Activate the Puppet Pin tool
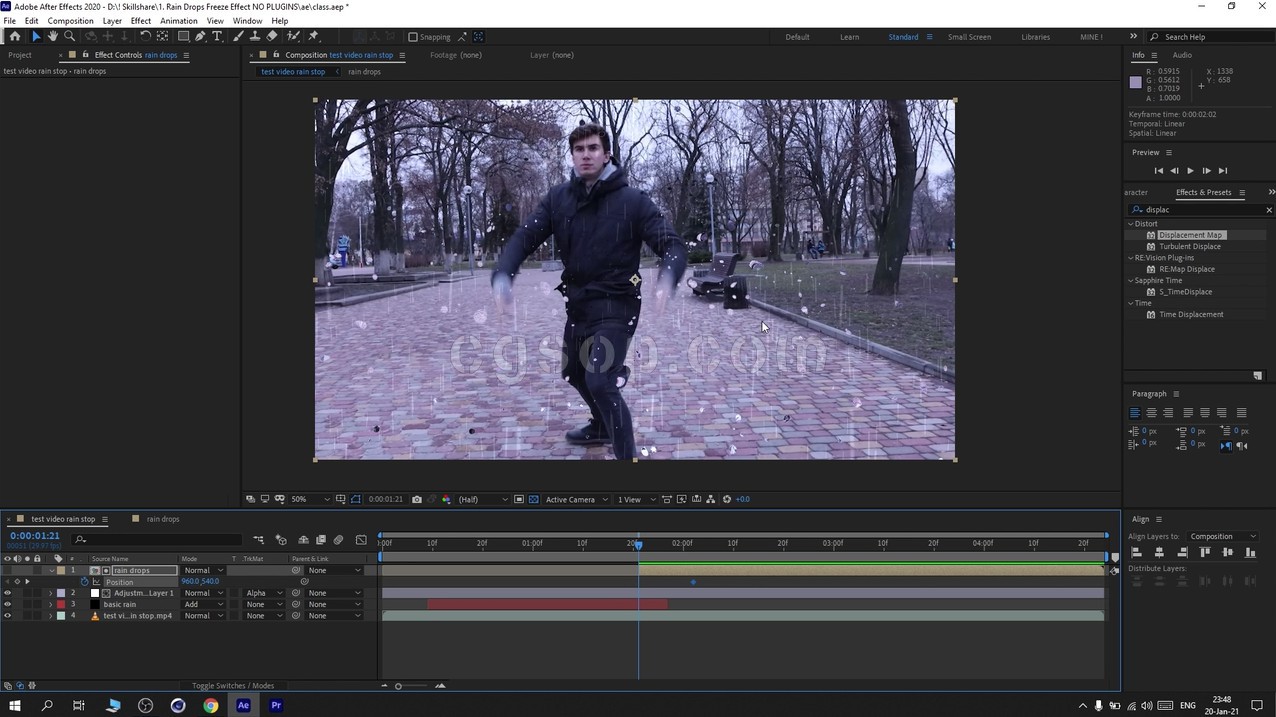 [313, 37]
